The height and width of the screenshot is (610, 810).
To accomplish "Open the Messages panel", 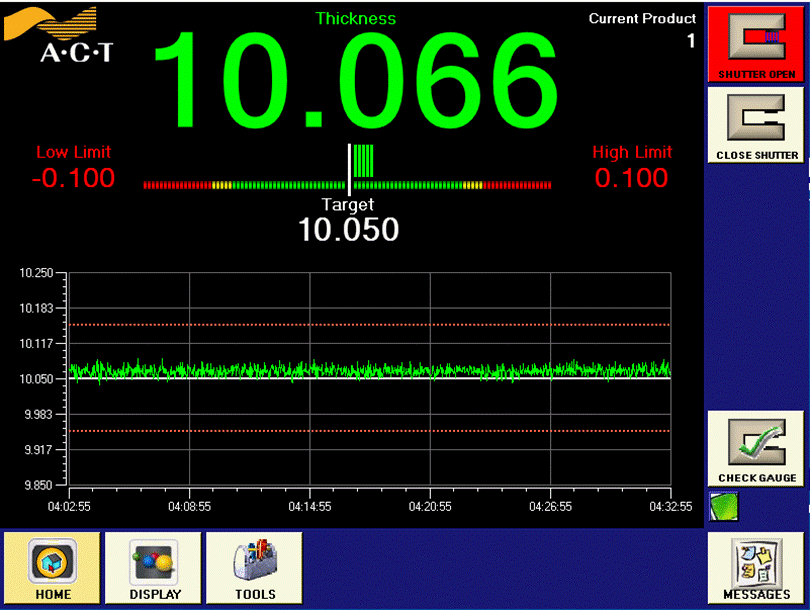I will pyautogui.click(x=756, y=568).
